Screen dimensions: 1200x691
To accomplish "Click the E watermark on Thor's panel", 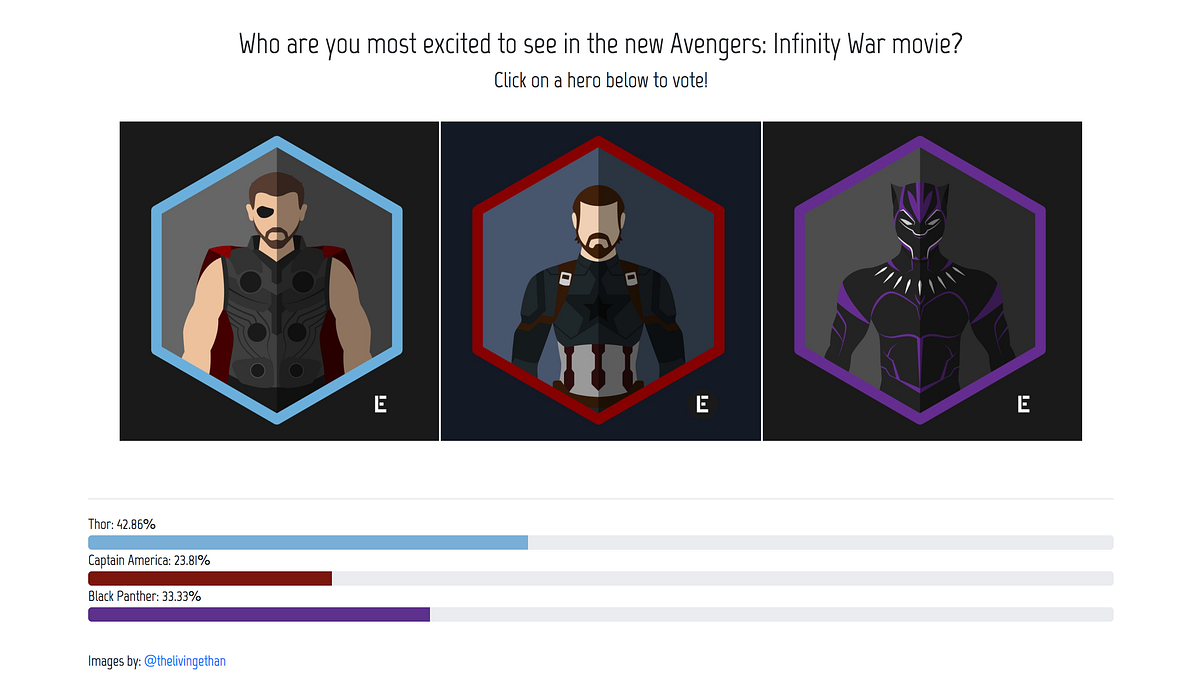I will point(380,403).
